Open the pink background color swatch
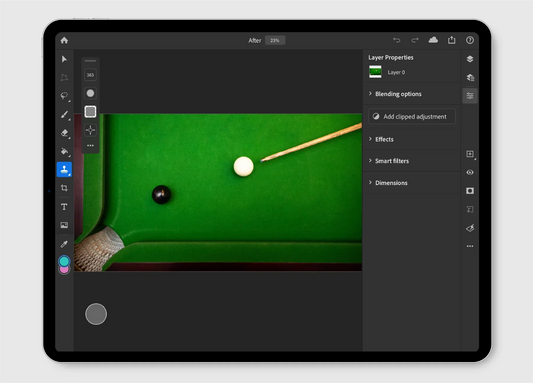Viewport: 533px width, 383px height. [64, 271]
